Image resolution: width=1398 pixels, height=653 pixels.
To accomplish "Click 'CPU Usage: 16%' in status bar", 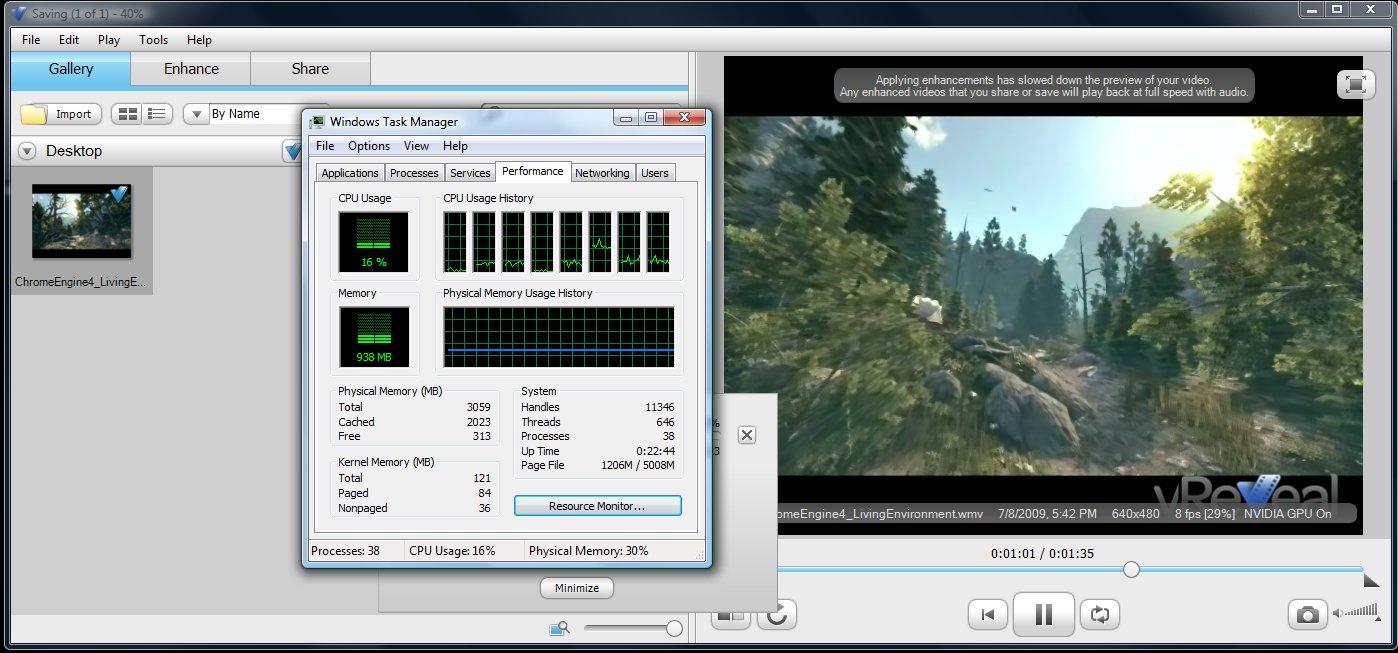I will click(x=452, y=551).
